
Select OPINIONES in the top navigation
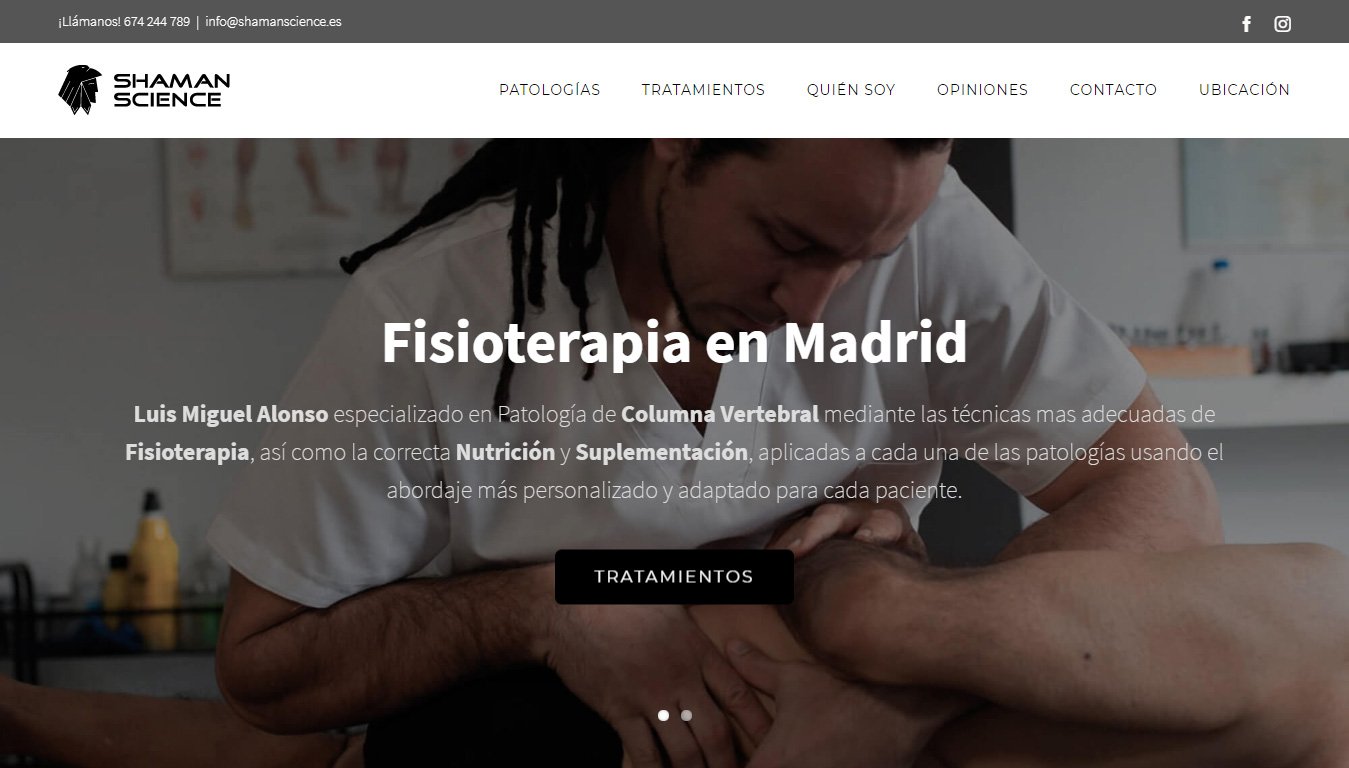pos(982,90)
